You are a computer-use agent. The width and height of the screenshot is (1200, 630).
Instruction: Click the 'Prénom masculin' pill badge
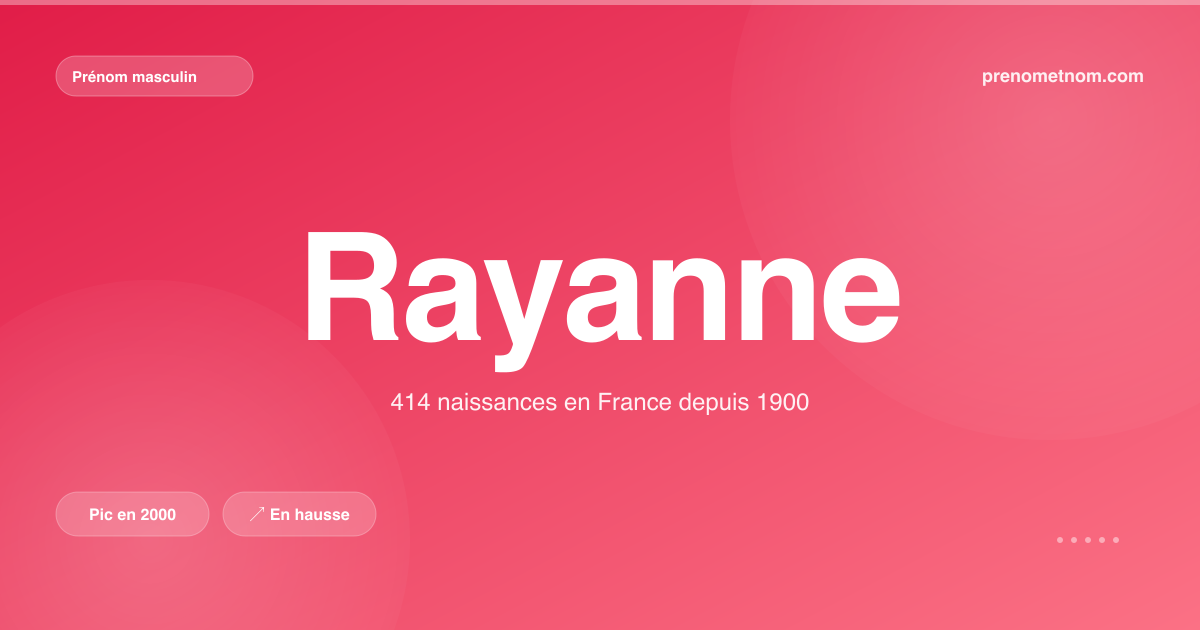154,76
